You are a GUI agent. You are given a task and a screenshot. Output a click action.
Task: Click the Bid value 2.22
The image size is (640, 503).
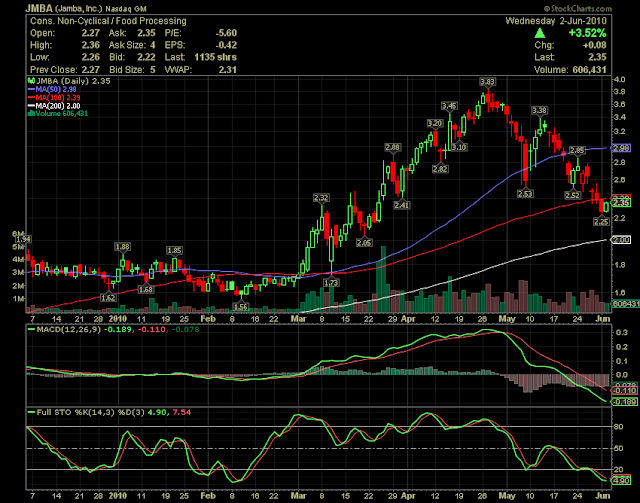[x=146, y=57]
